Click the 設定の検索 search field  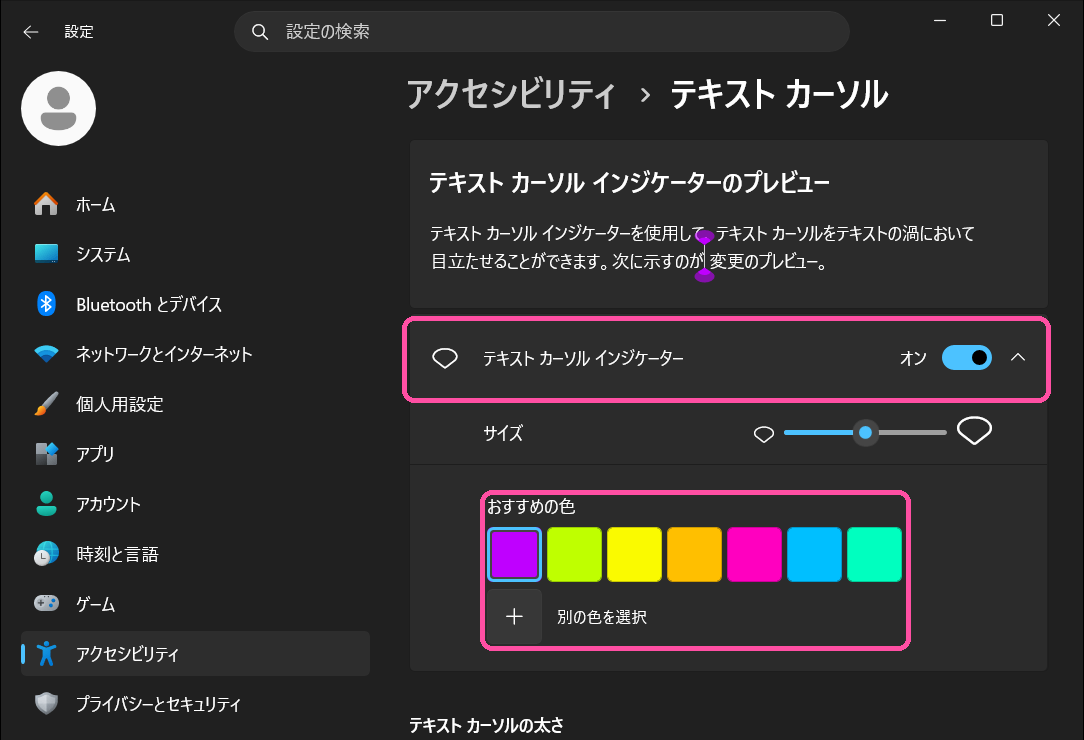(542, 32)
